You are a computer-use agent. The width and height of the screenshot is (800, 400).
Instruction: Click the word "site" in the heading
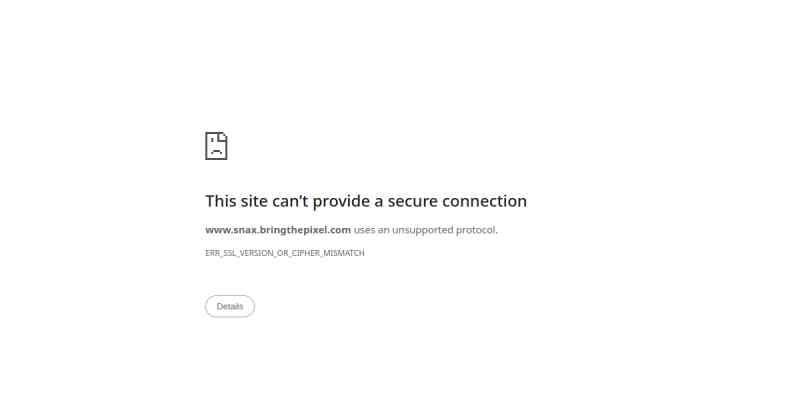point(254,201)
